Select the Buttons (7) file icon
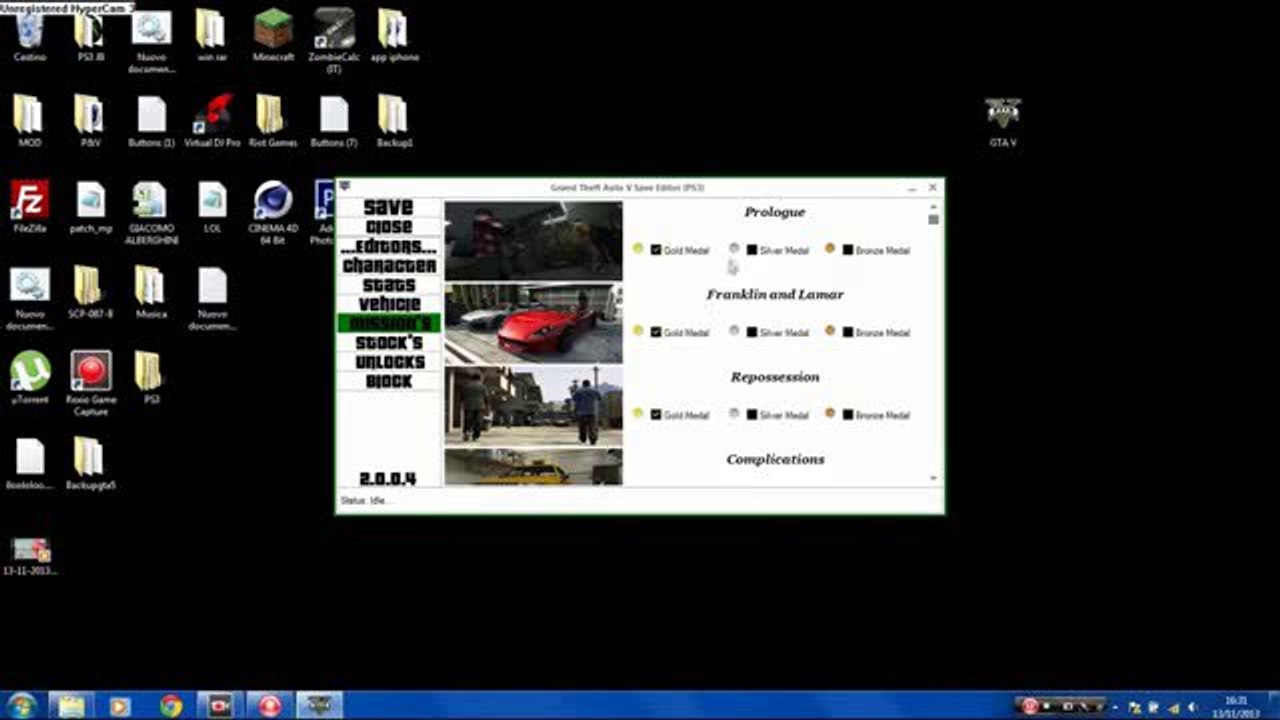Image resolution: width=1280 pixels, height=720 pixels. pos(334,121)
